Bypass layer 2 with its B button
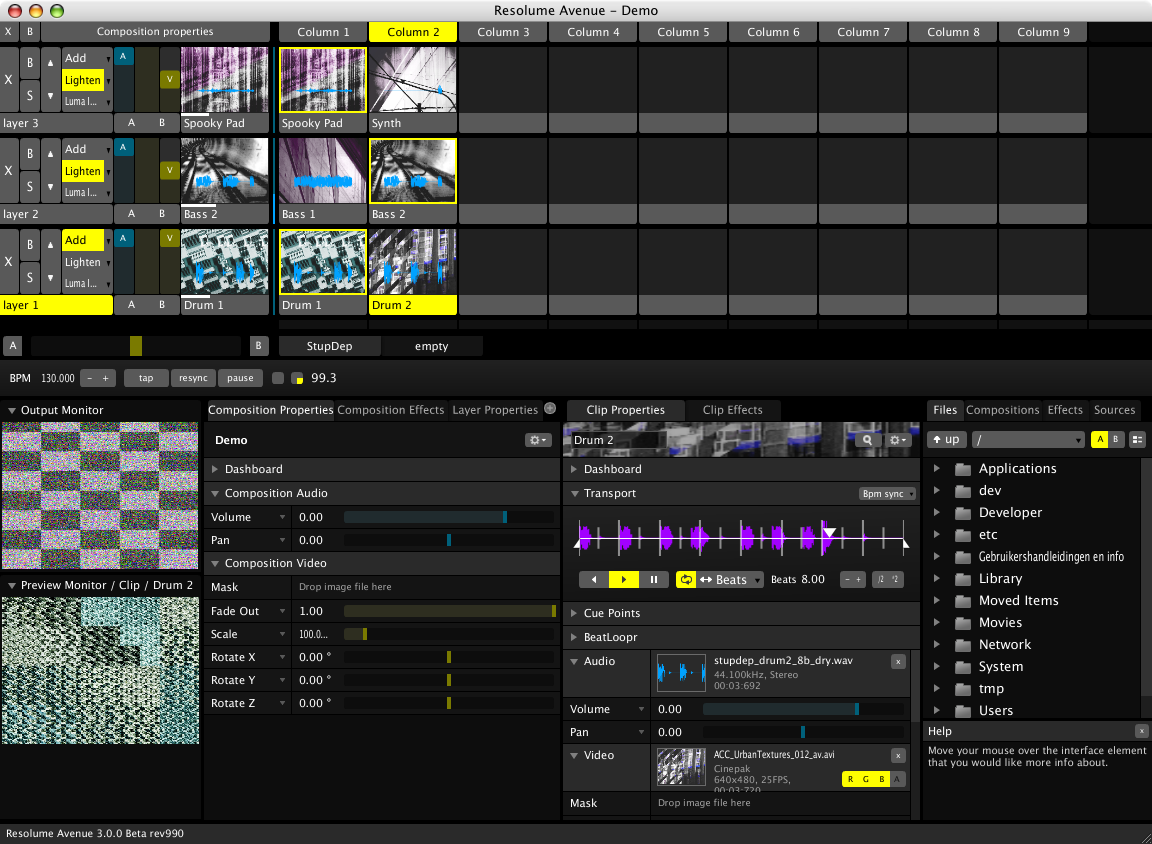The width and height of the screenshot is (1152, 844). point(30,154)
